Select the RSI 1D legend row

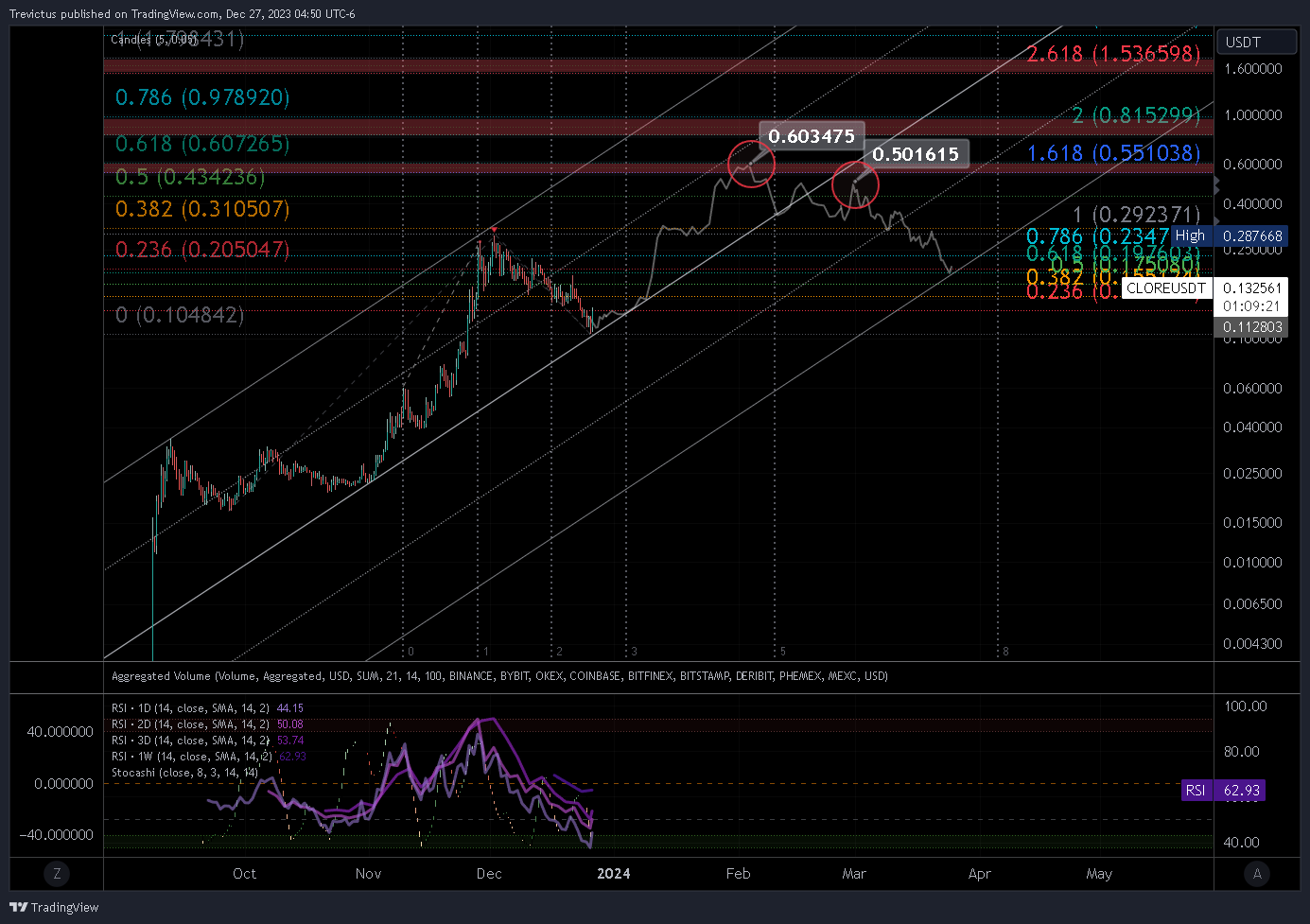[x=207, y=708]
